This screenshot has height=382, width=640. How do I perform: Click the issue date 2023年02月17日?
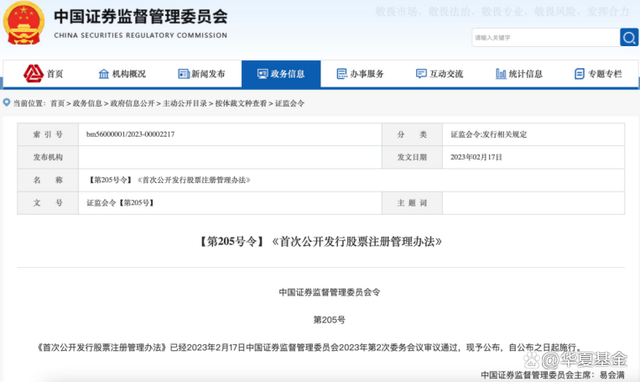476,157
